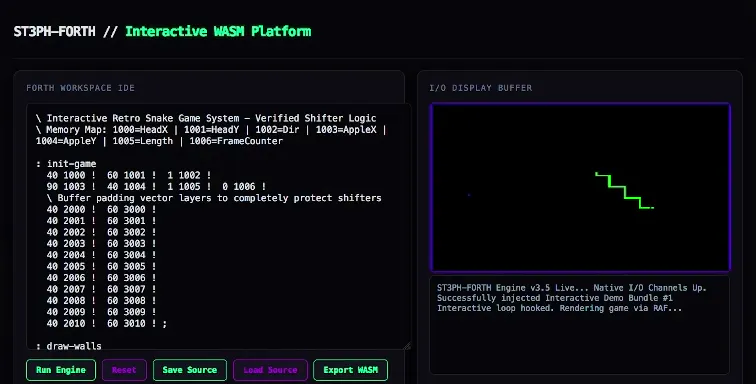Open the Load Source dialog
756x384 pixels.
tap(270, 370)
